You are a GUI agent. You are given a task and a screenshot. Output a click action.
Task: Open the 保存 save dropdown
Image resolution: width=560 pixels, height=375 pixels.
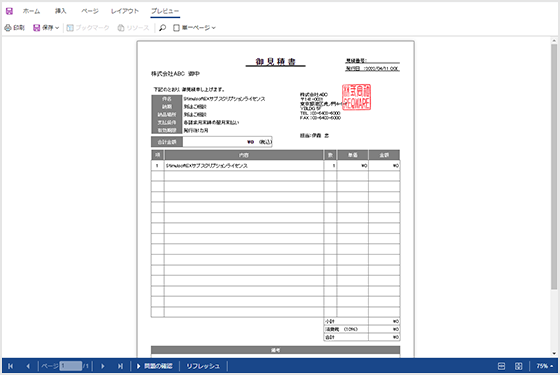click(46, 28)
